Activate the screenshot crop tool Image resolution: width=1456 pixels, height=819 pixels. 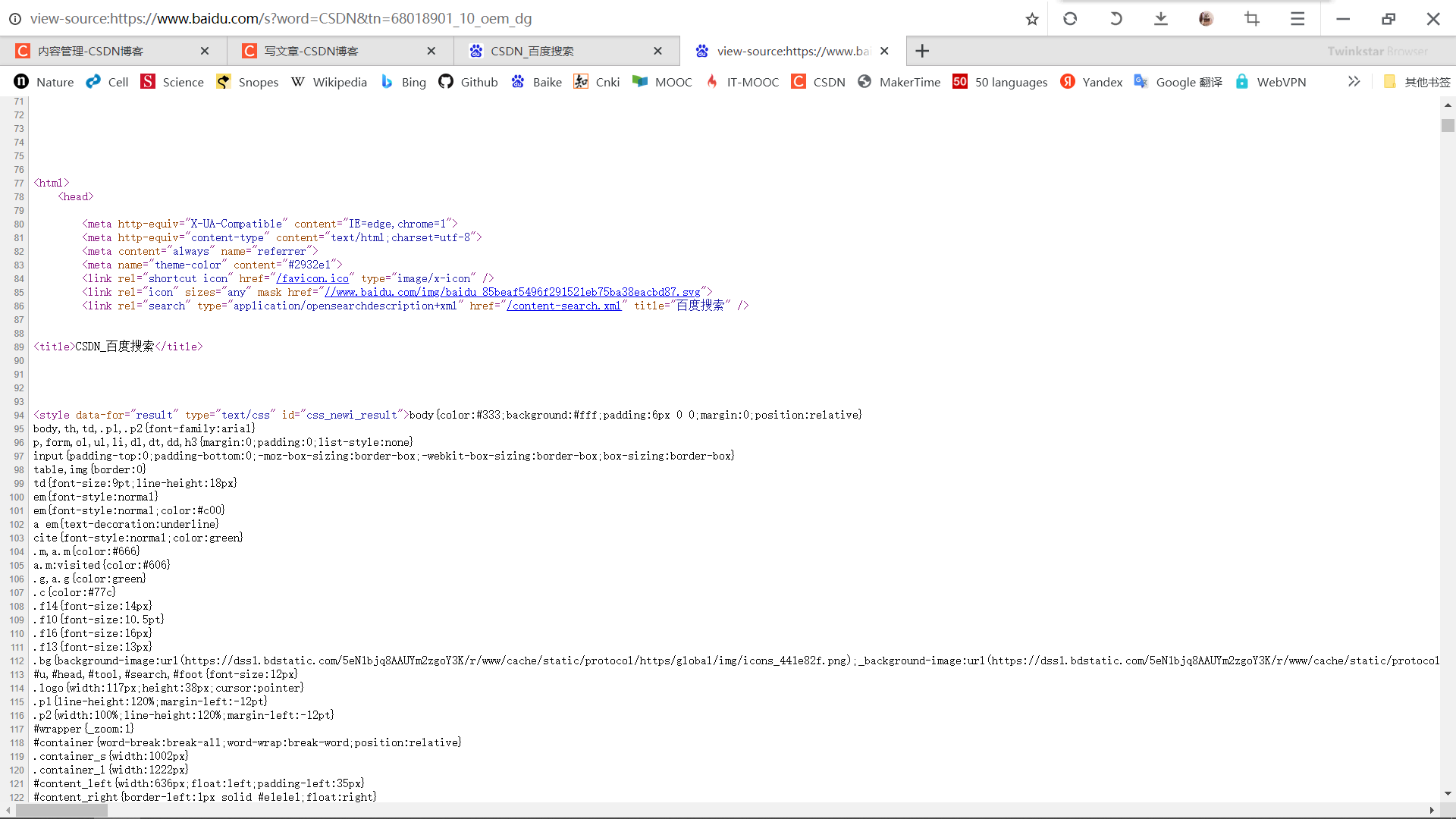(1252, 19)
